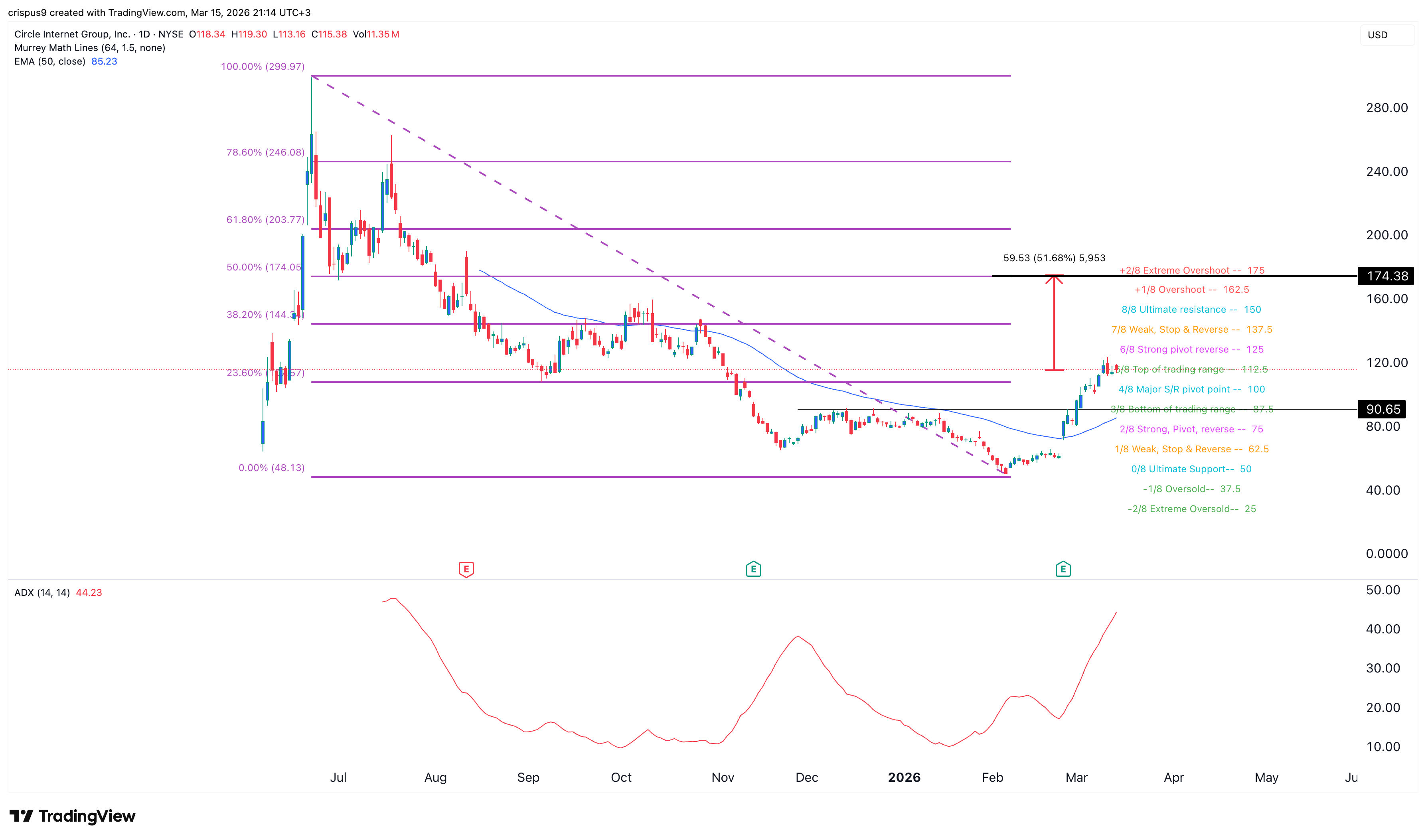Click the 90.65 price label on axis
1426x840 pixels.
1383,409
